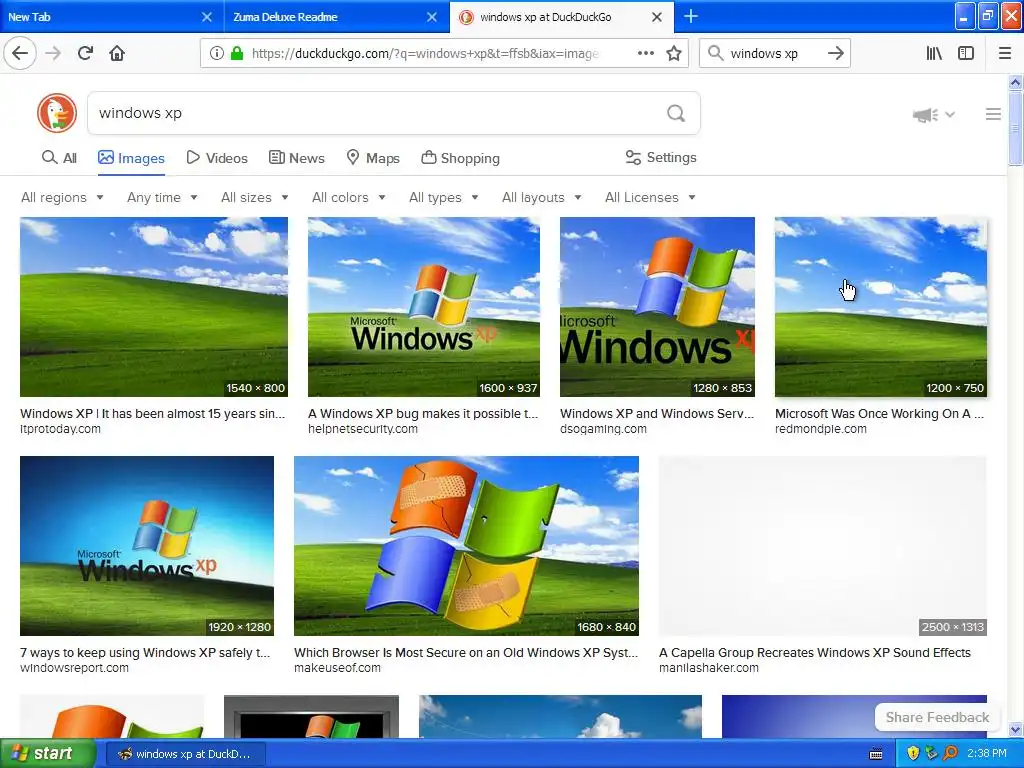Close the Zuma Deluxe Readme tab
The width and height of the screenshot is (1024, 768).
click(x=432, y=17)
